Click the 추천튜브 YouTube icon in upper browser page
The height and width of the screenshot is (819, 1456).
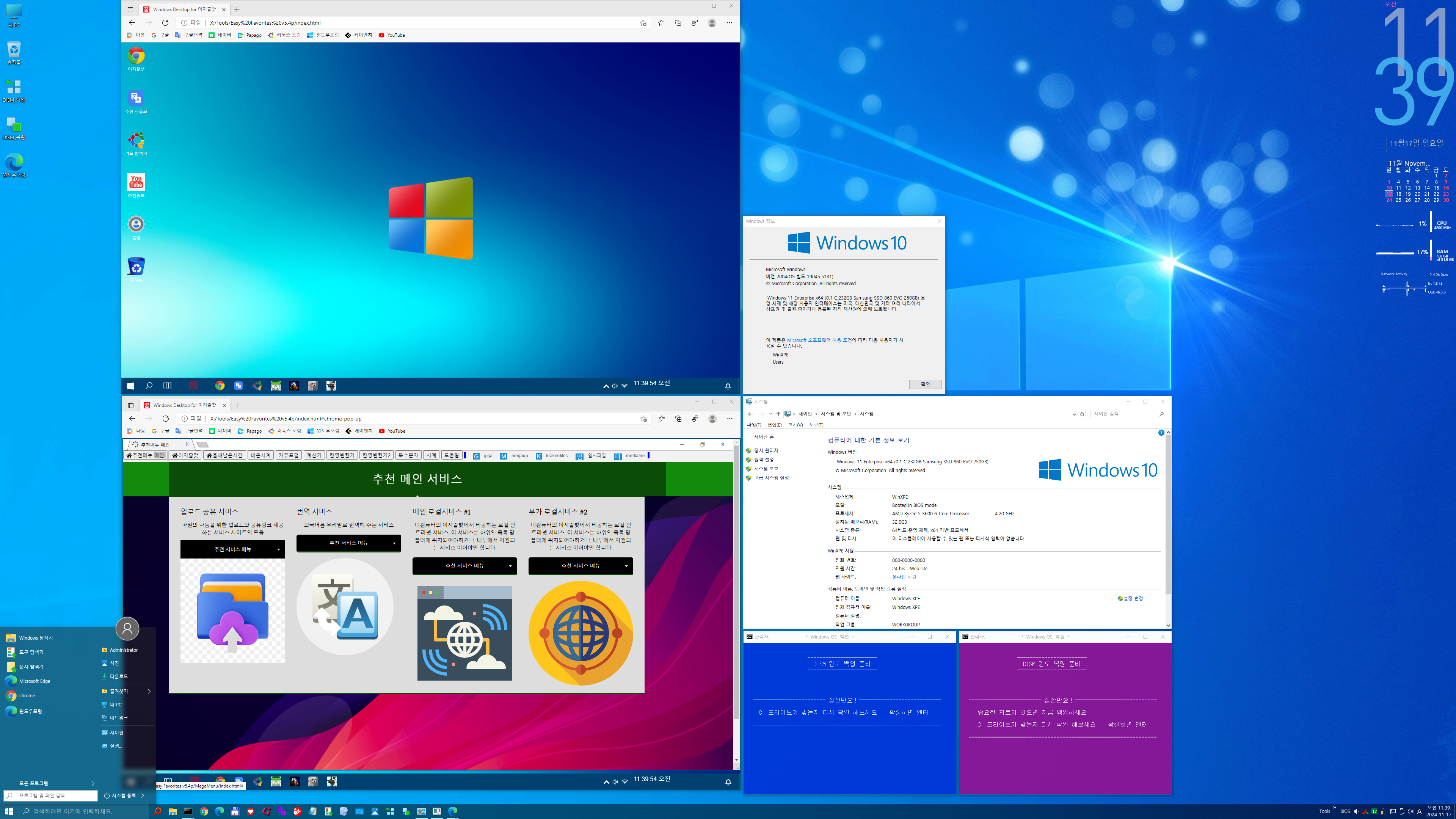tap(136, 185)
